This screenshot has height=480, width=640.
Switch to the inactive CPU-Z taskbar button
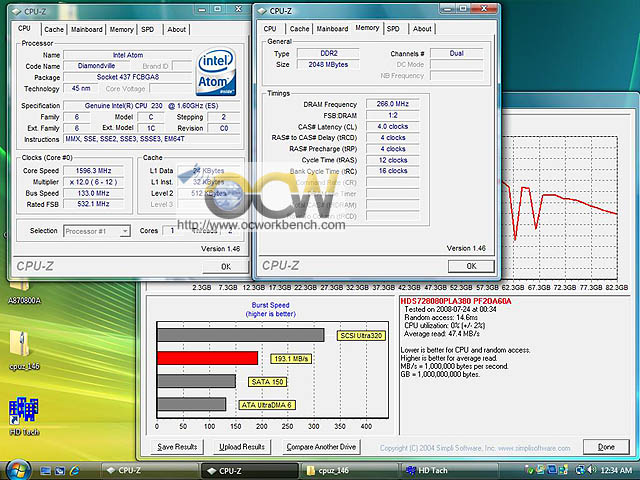[149, 471]
